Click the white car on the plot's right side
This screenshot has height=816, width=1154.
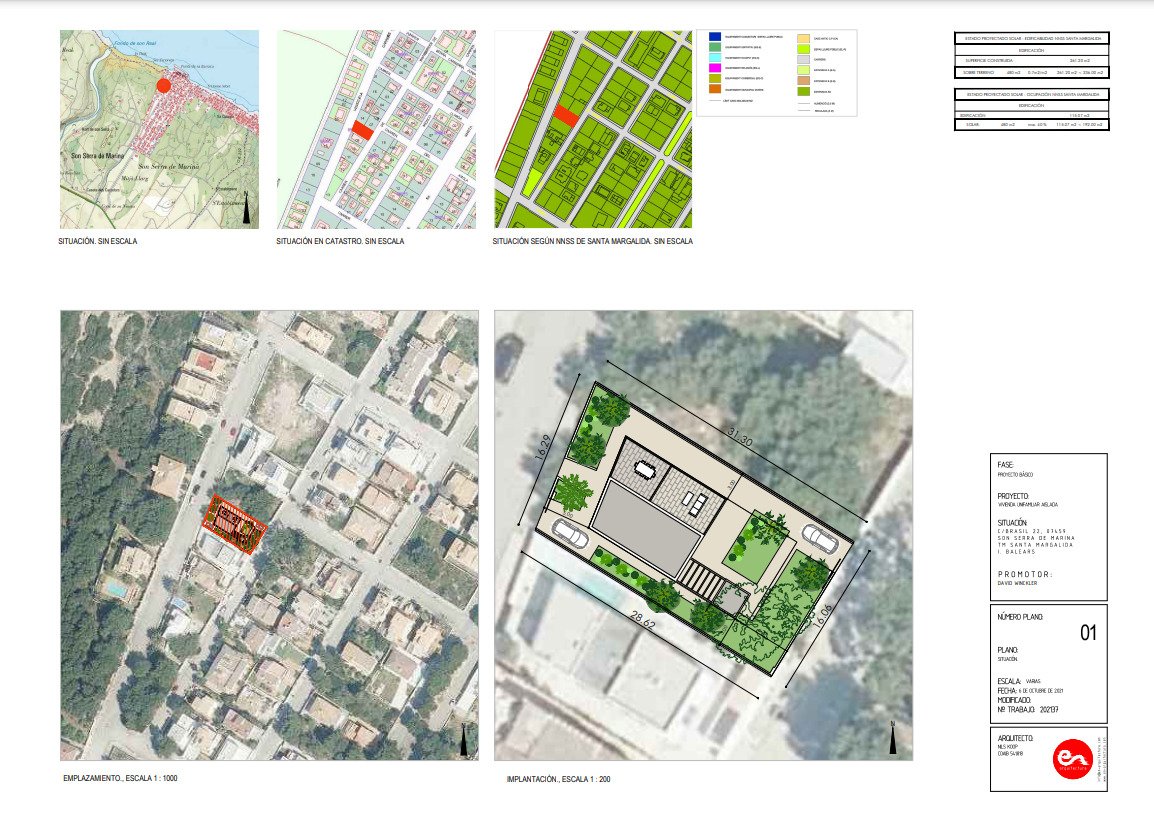click(826, 540)
